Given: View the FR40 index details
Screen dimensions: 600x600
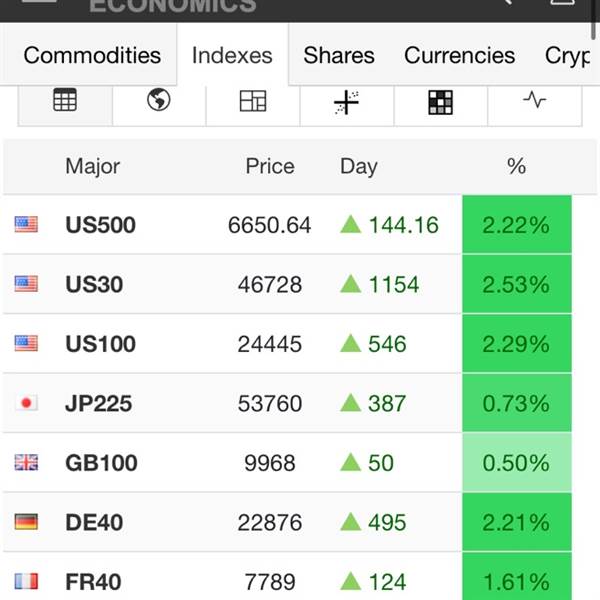Looking at the screenshot, I should point(94,581).
